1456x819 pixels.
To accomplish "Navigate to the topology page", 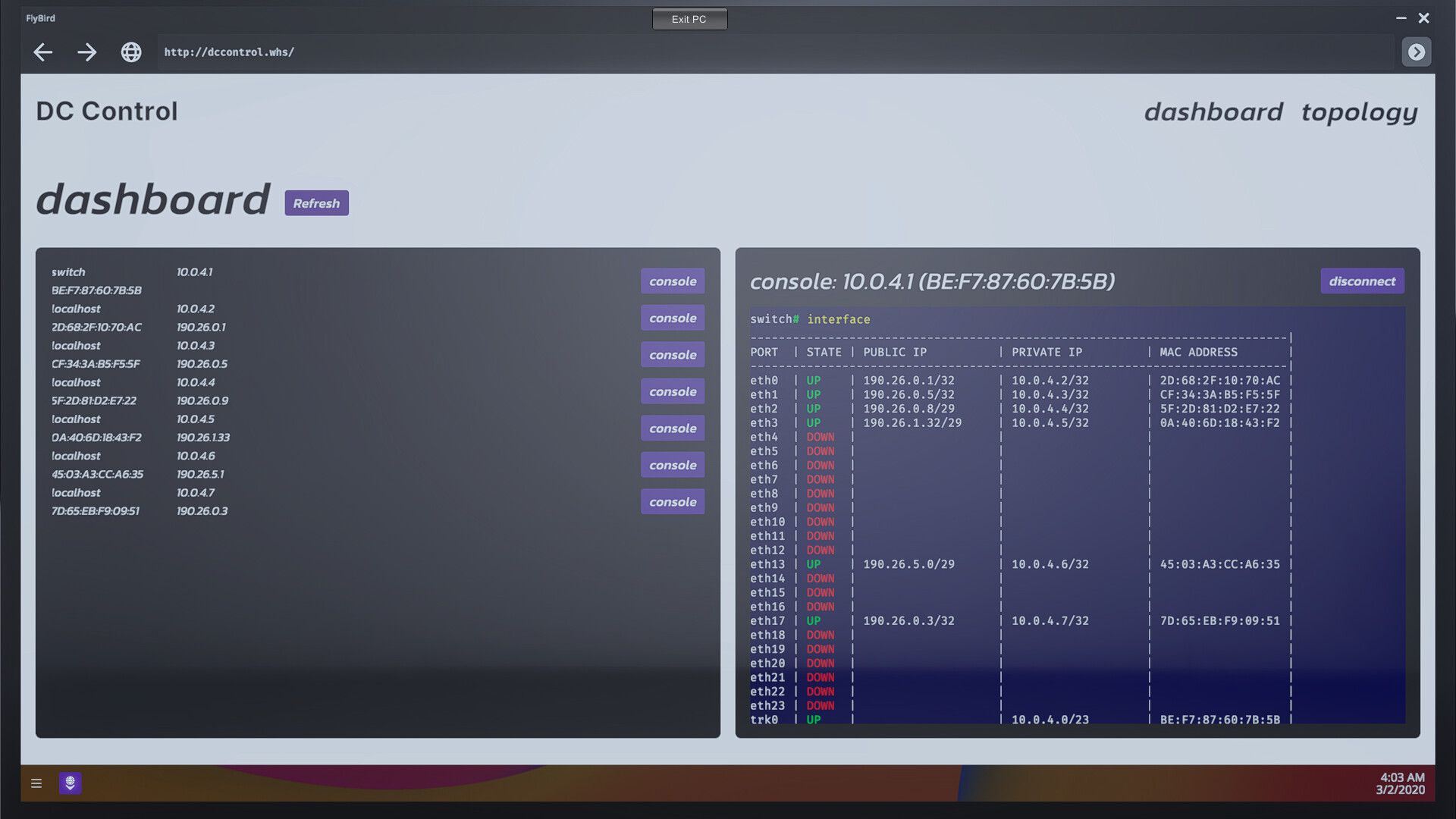I will click(x=1359, y=112).
